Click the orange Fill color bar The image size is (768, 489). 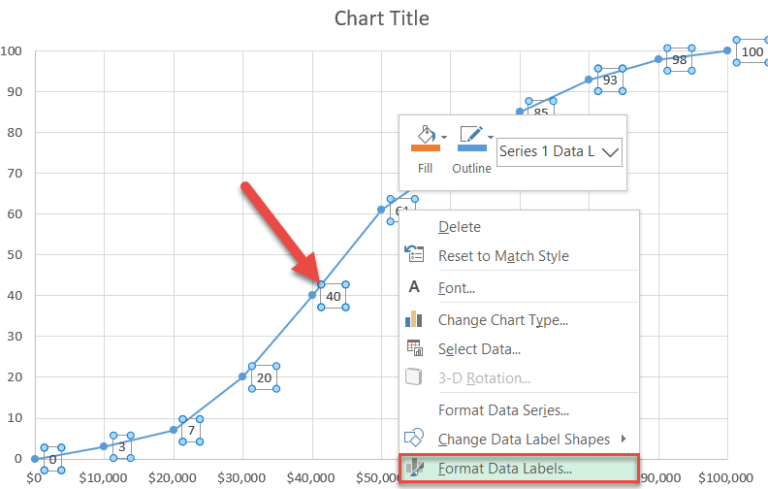click(x=426, y=148)
